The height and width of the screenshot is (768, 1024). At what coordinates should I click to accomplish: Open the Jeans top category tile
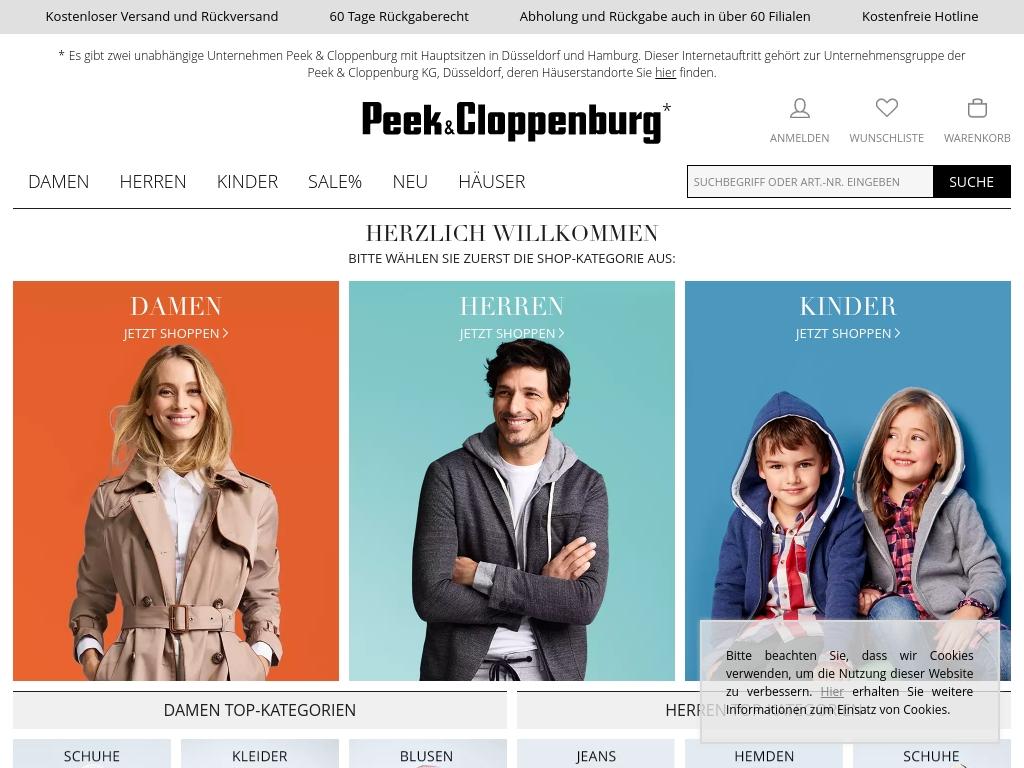tap(596, 754)
